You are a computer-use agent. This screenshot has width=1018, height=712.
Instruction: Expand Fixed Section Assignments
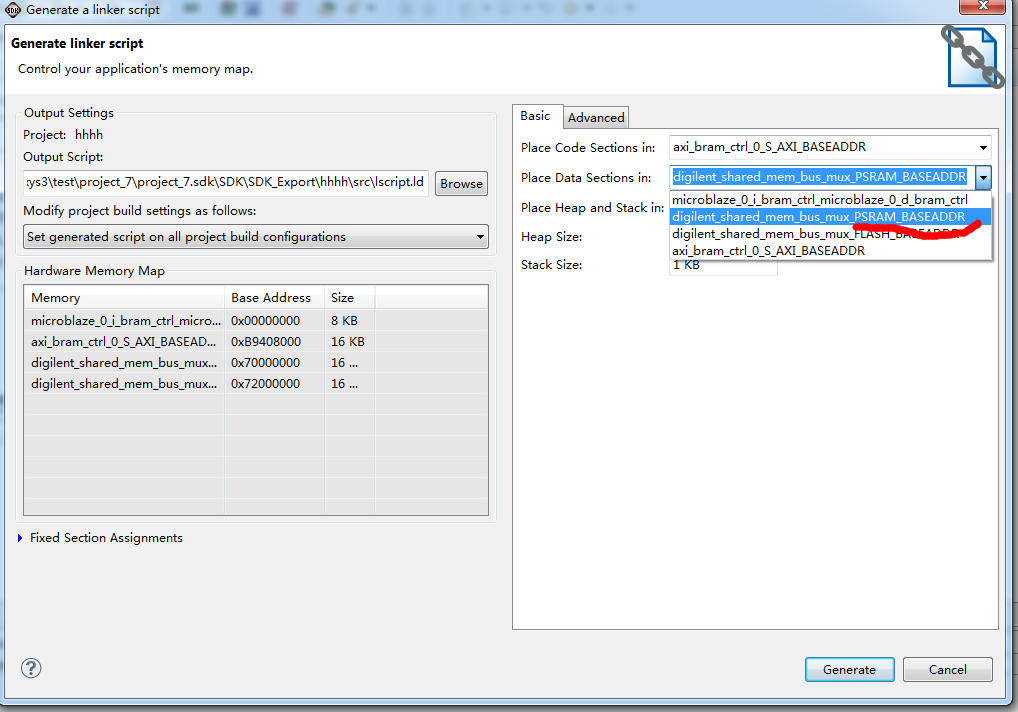(x=20, y=538)
